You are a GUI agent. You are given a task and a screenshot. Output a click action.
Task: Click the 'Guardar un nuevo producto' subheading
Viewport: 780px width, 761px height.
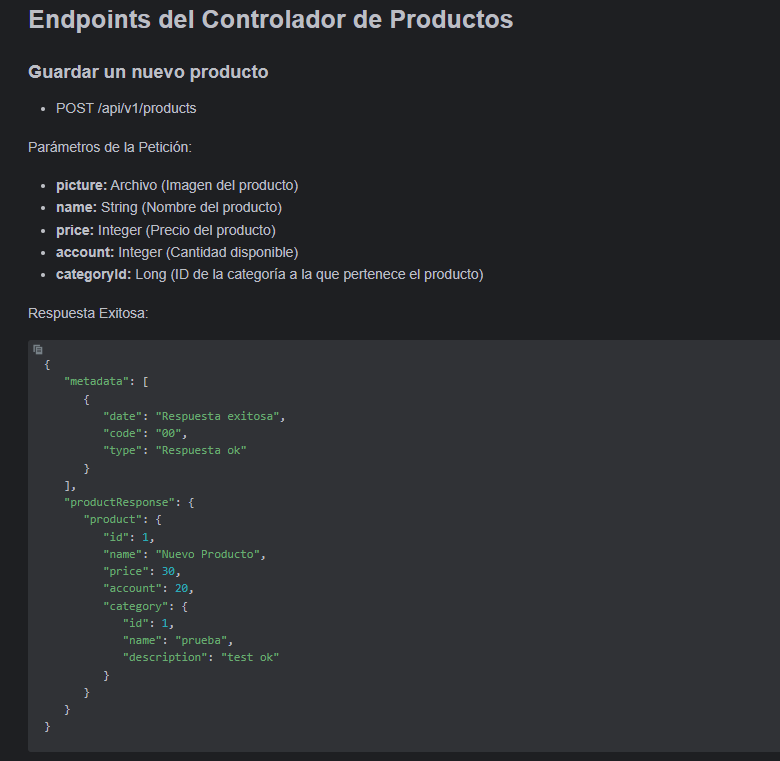coord(148,72)
